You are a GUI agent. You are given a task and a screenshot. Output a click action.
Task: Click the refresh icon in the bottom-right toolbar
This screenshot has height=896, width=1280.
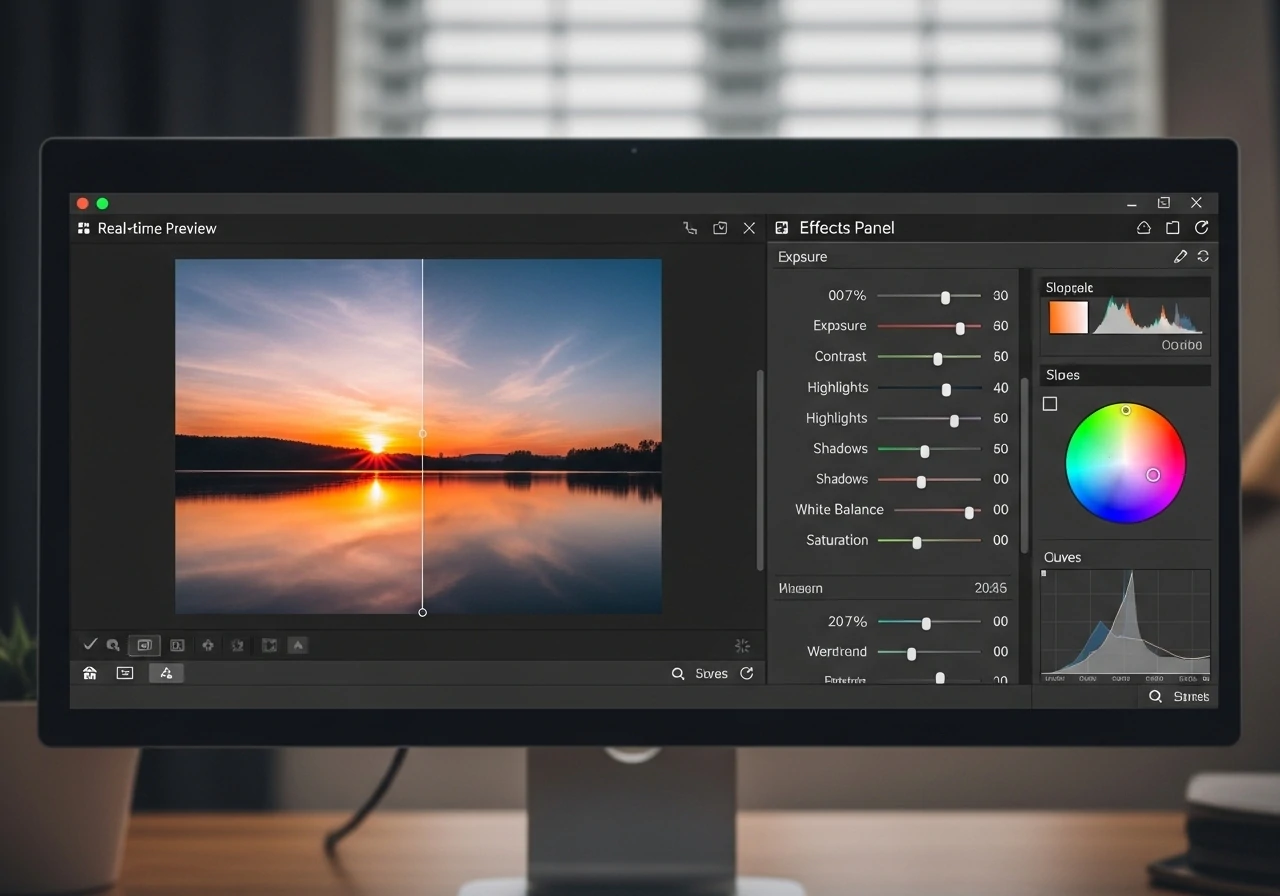coord(747,673)
